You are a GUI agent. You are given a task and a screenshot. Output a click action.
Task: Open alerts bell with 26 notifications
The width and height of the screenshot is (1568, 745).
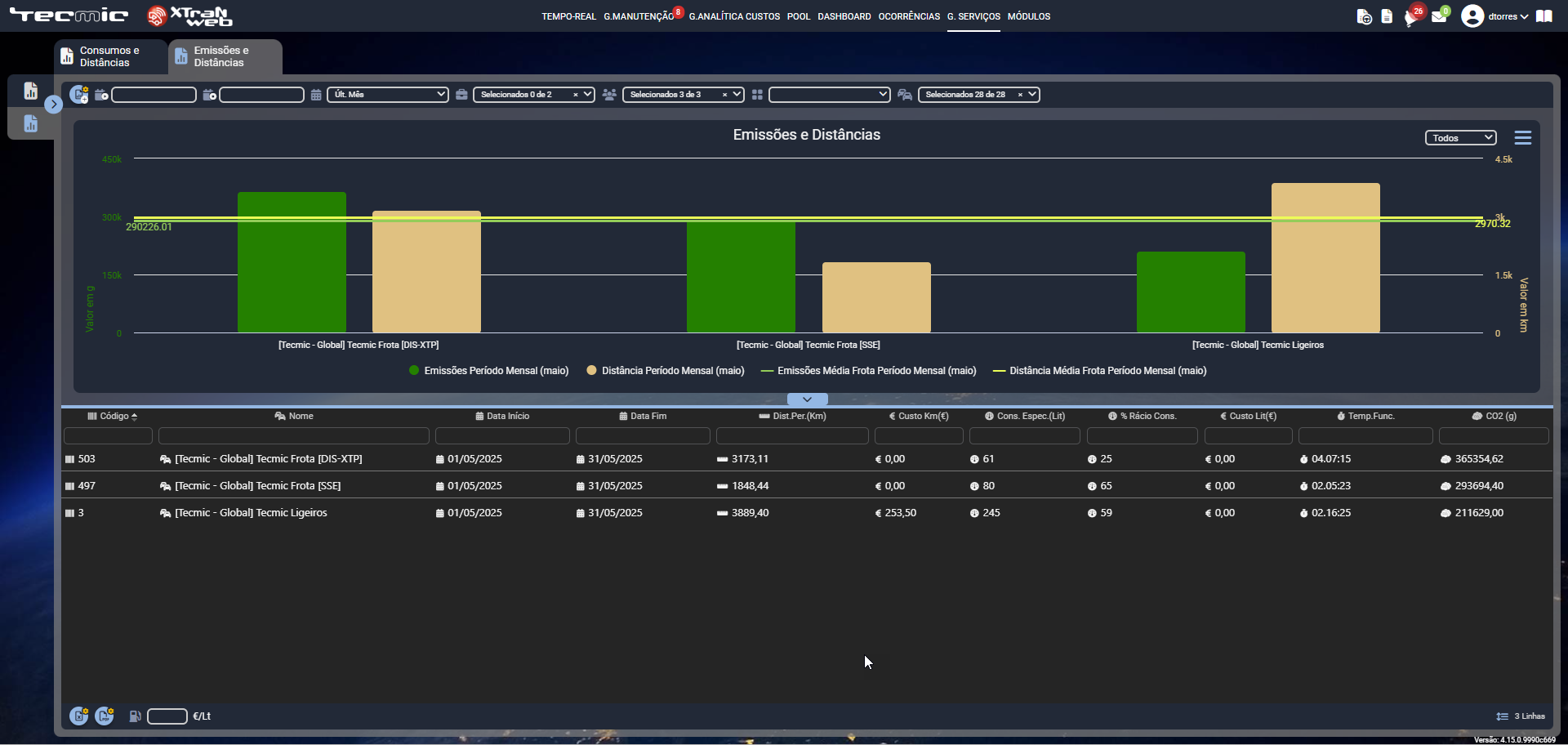pos(1413,16)
